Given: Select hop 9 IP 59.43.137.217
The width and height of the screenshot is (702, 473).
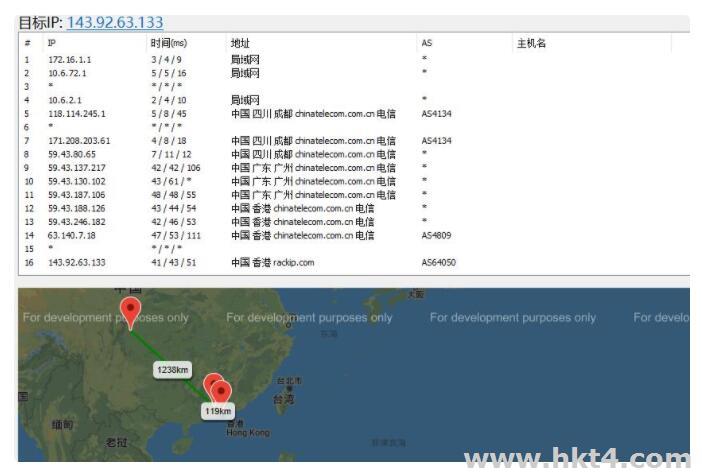Looking at the screenshot, I should [x=77, y=168].
